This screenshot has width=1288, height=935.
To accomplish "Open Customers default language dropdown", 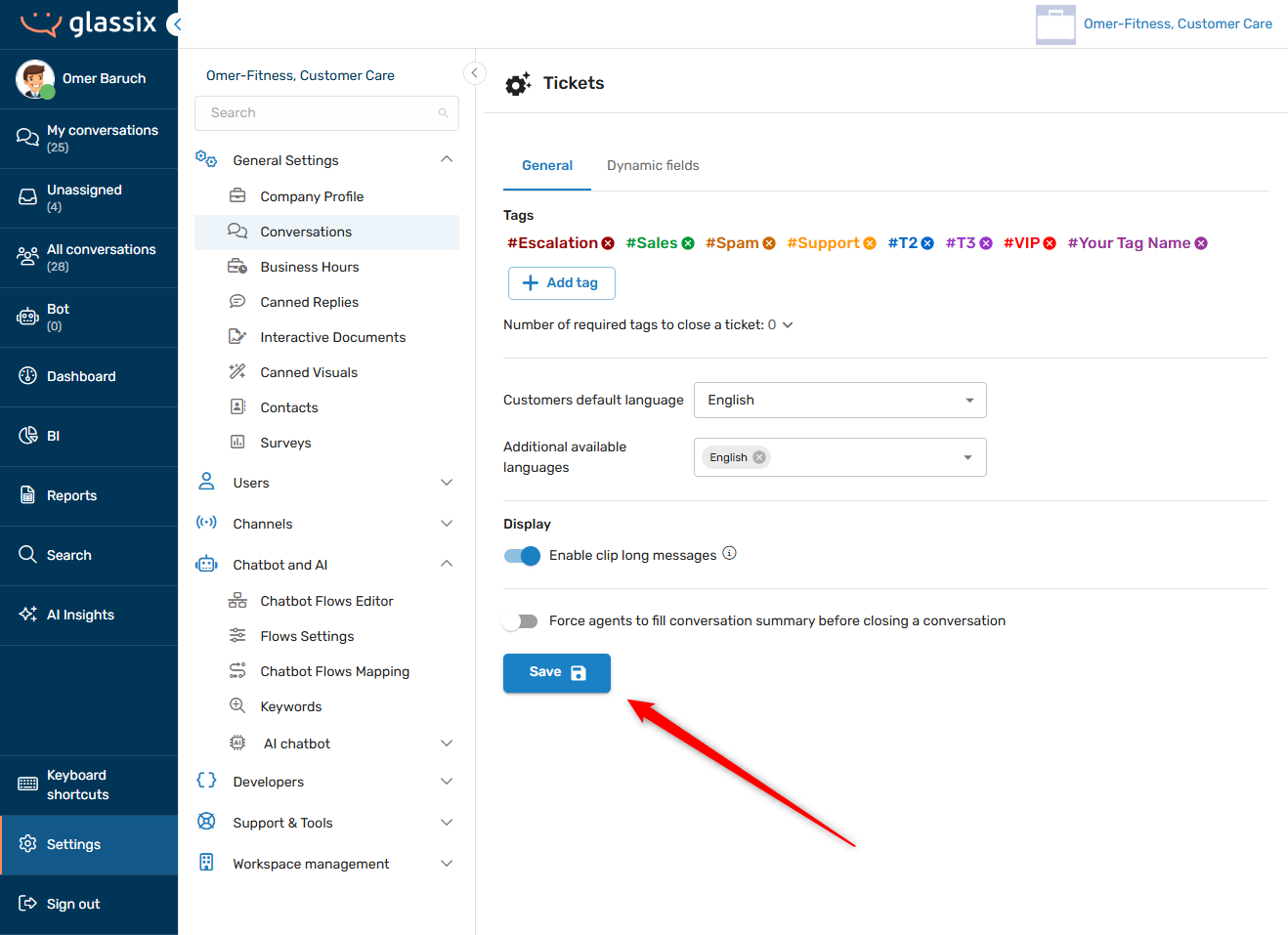I will (x=840, y=400).
